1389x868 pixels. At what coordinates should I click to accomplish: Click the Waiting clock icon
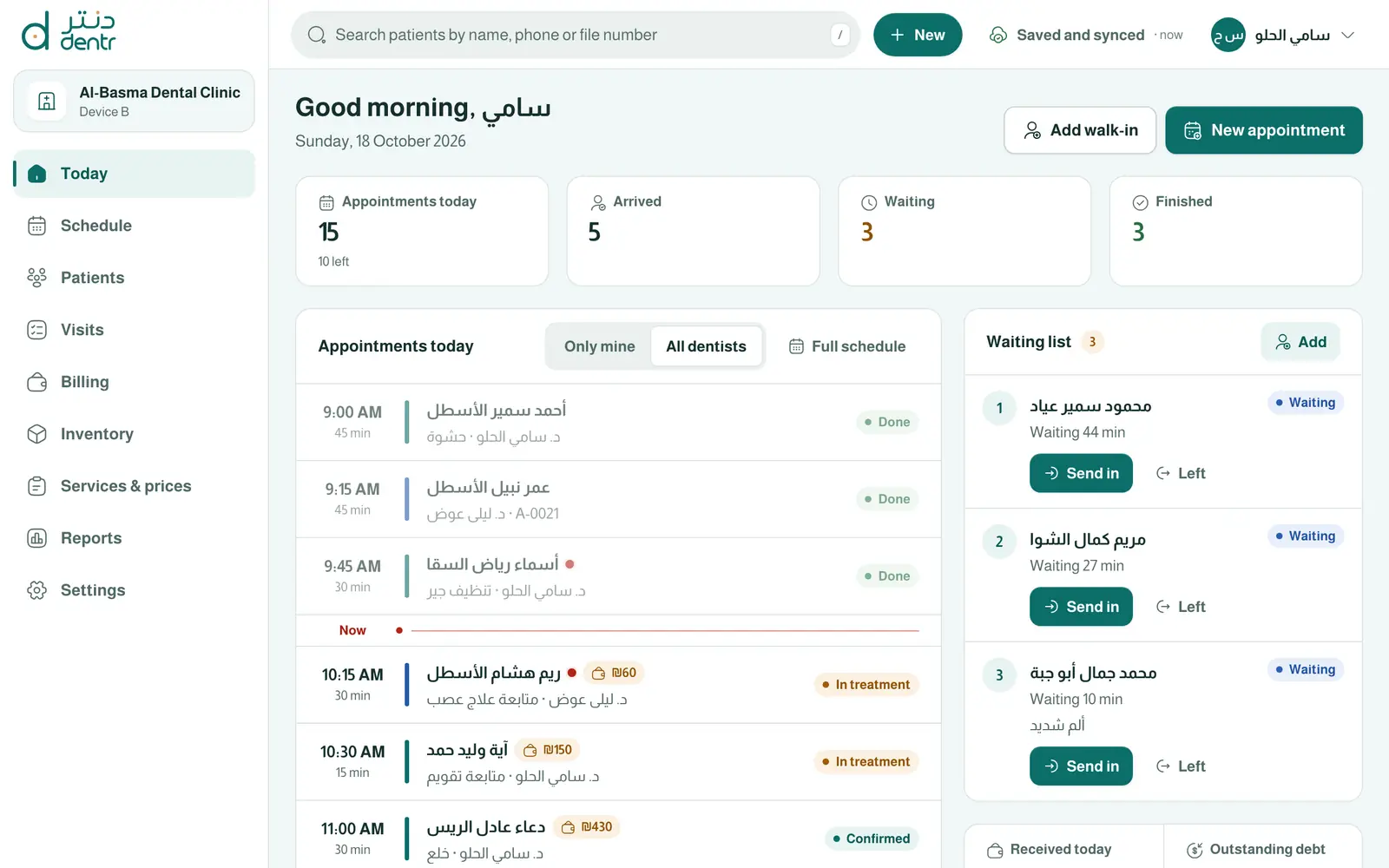tap(869, 202)
